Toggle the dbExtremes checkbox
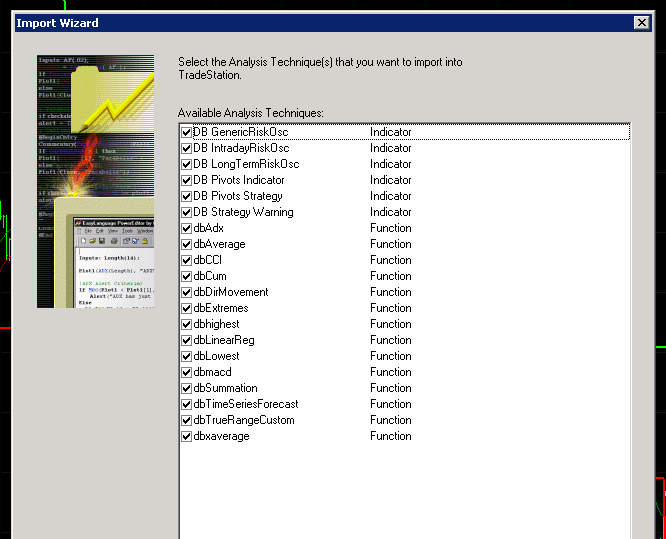Screen dimensions: 666x539 [x=187, y=308]
